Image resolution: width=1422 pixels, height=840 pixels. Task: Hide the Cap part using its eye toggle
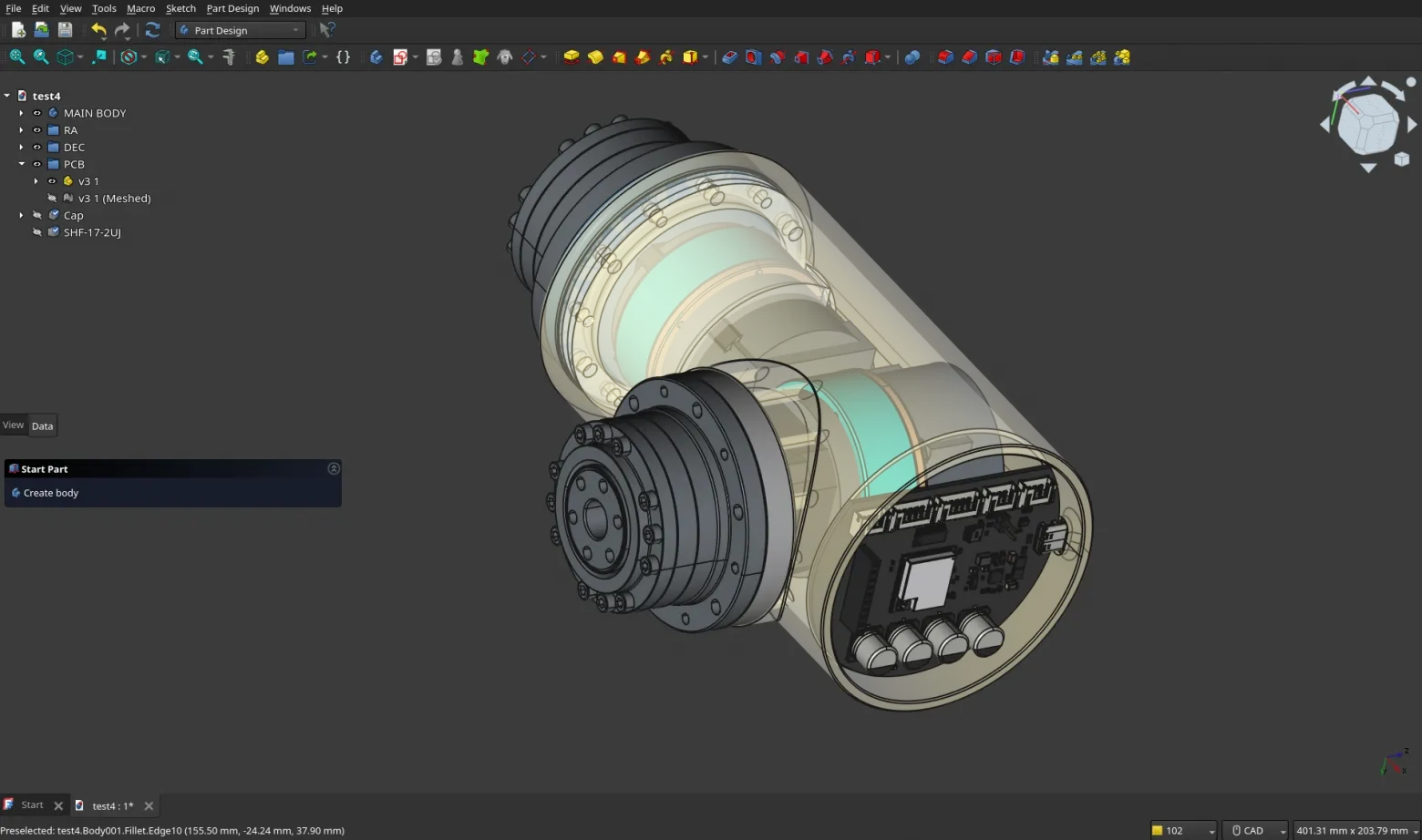[x=36, y=215]
